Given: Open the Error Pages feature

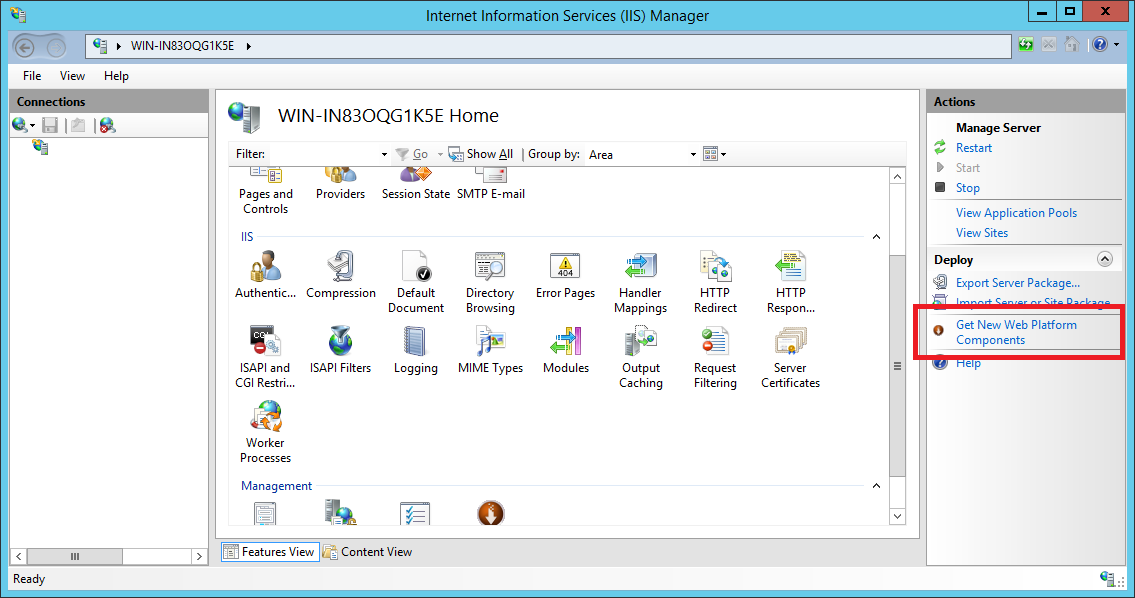Looking at the screenshot, I should (565, 275).
